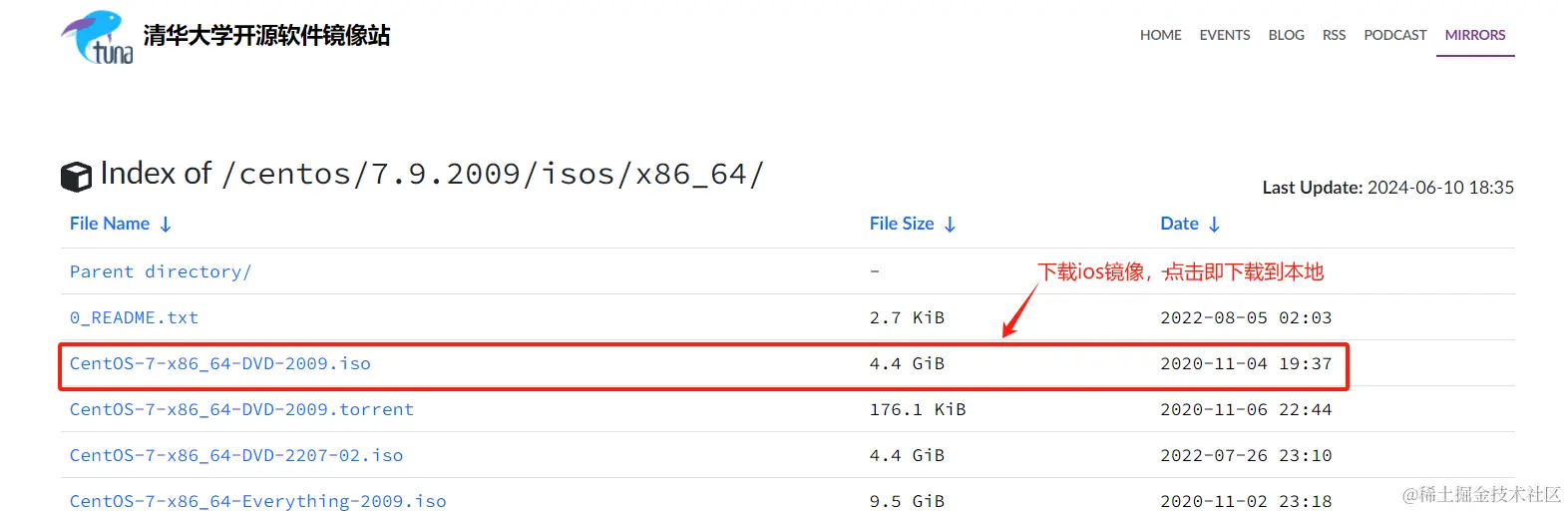The height and width of the screenshot is (511, 1568).
Task: Open the 0_README.txt file
Action: coord(134,317)
